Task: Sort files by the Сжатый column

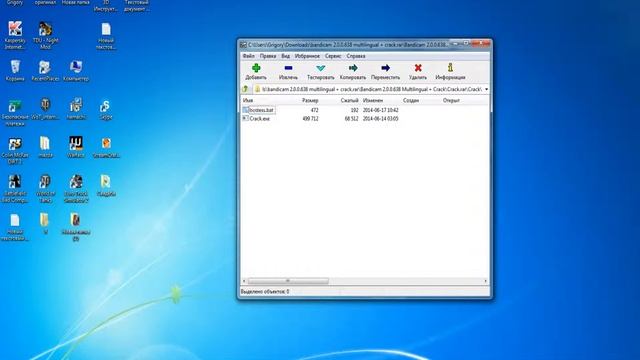Action: 349,100
